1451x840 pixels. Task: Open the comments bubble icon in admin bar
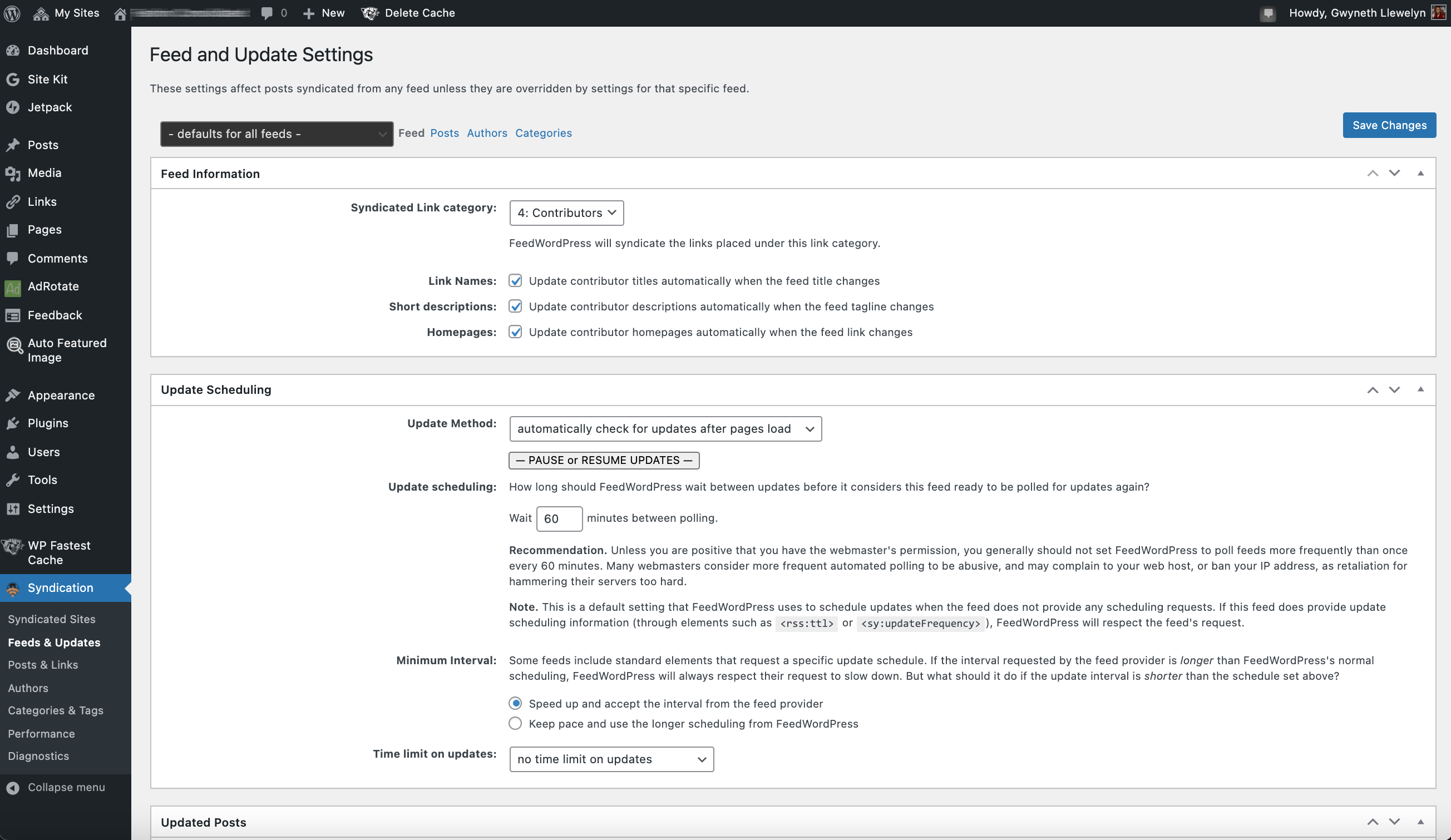pyautogui.click(x=266, y=13)
